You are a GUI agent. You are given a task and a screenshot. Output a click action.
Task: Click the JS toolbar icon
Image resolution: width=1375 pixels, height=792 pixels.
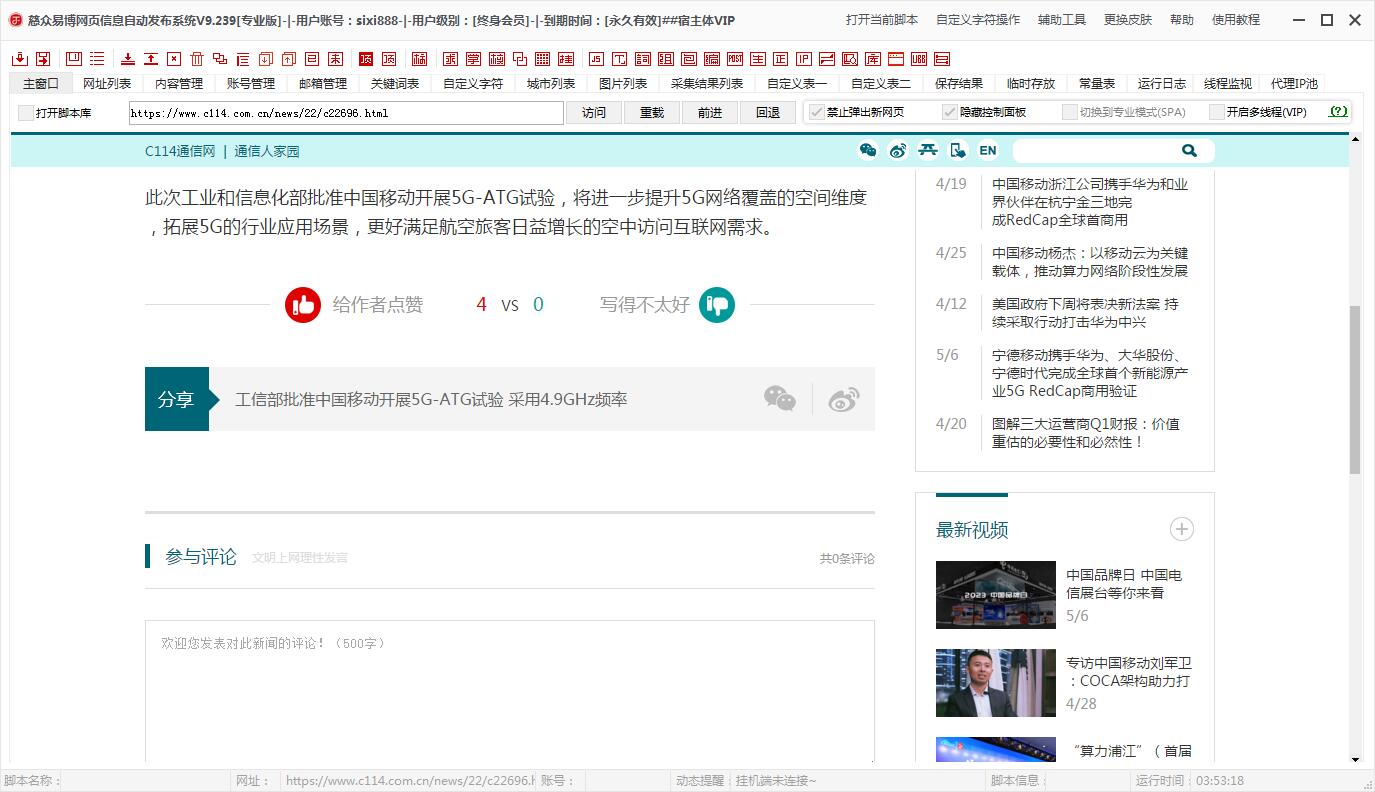[x=595, y=59]
